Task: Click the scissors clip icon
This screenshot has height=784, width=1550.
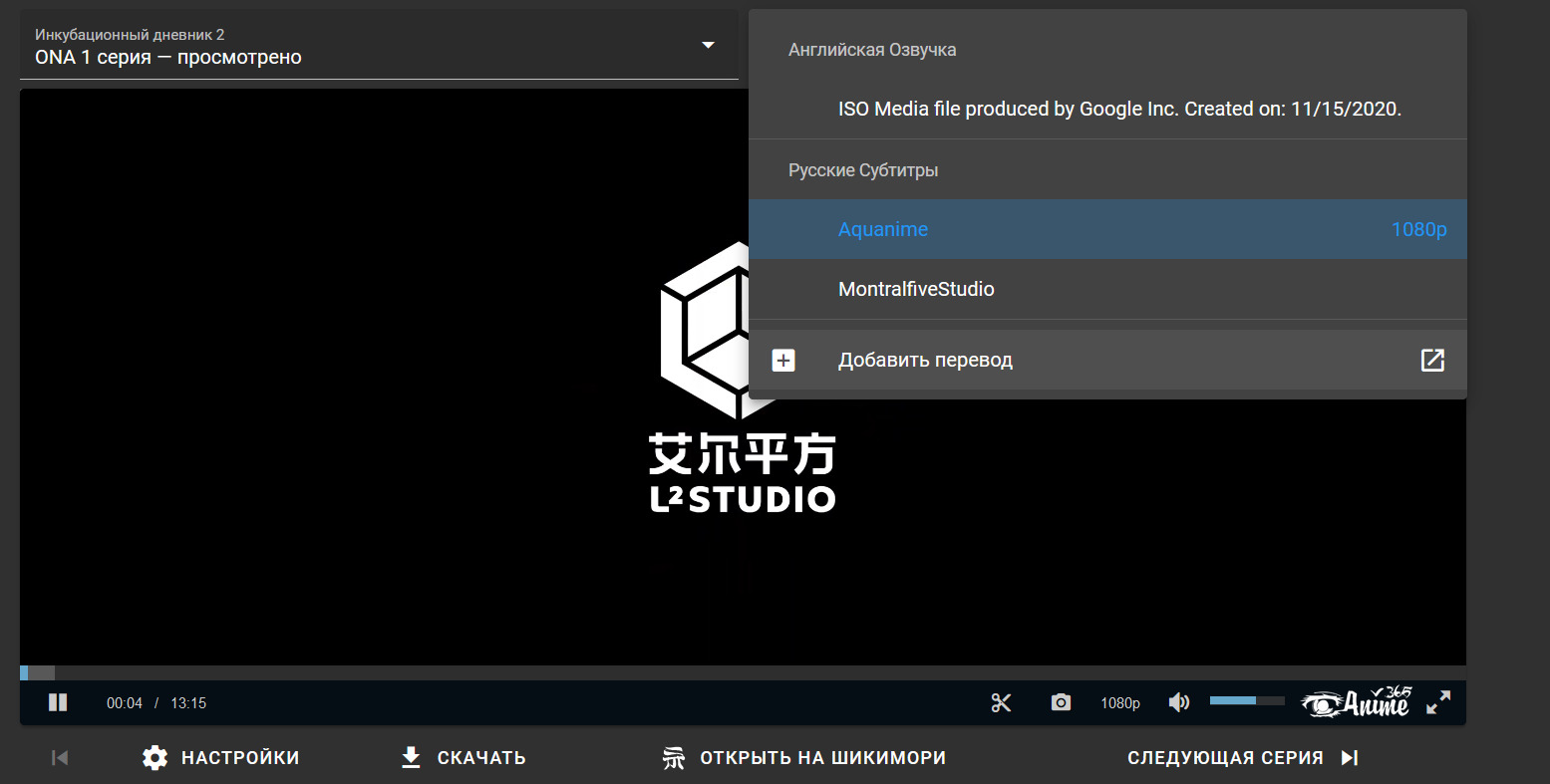Action: click(x=1001, y=702)
